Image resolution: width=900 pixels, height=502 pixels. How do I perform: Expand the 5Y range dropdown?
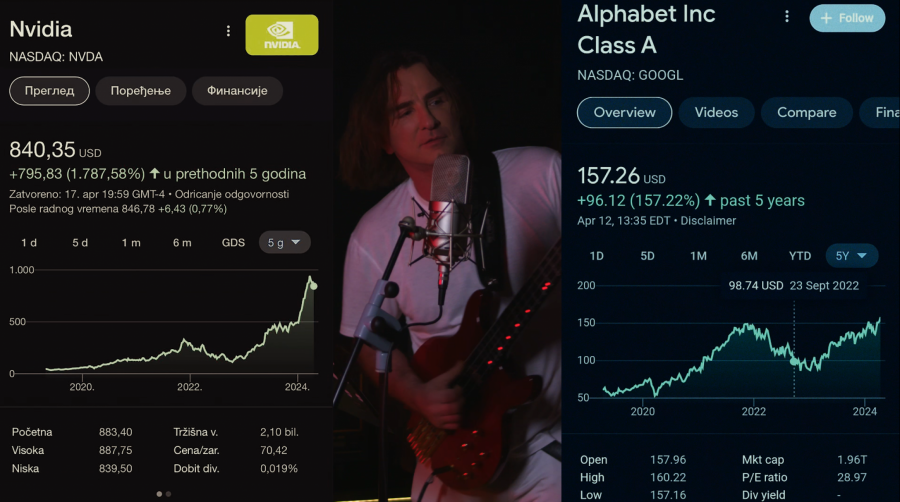[x=852, y=256]
